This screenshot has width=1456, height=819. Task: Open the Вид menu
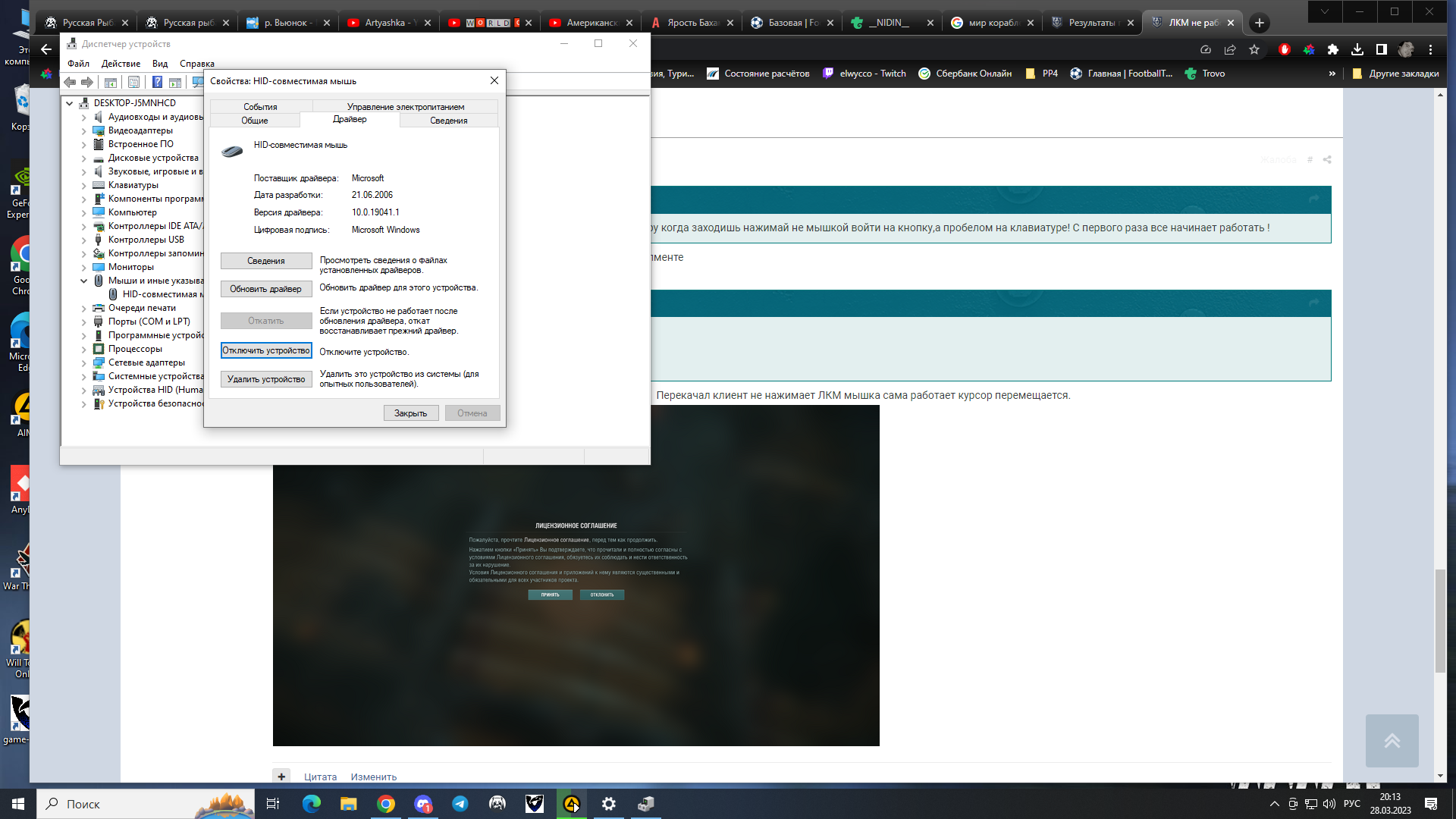[160, 64]
